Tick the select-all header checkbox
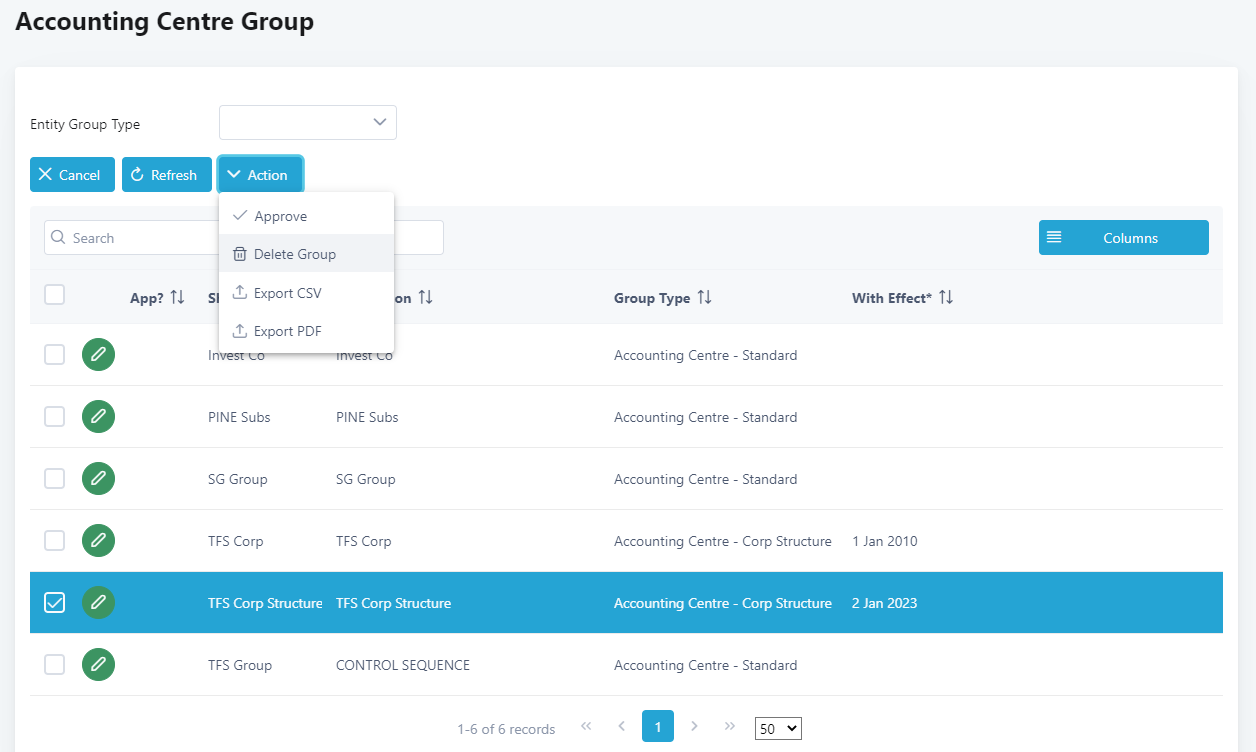 [55, 294]
